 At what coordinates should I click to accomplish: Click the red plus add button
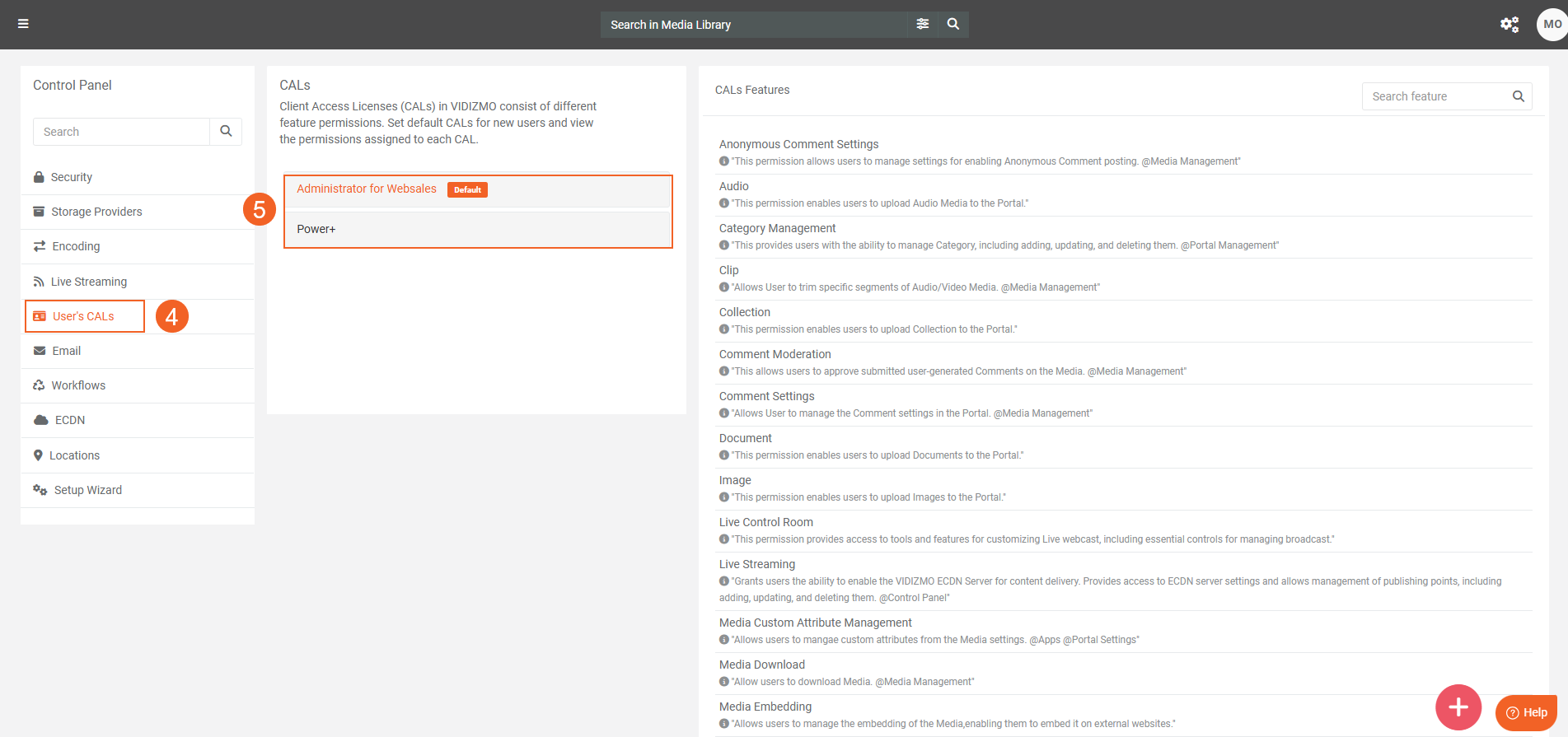click(1458, 707)
